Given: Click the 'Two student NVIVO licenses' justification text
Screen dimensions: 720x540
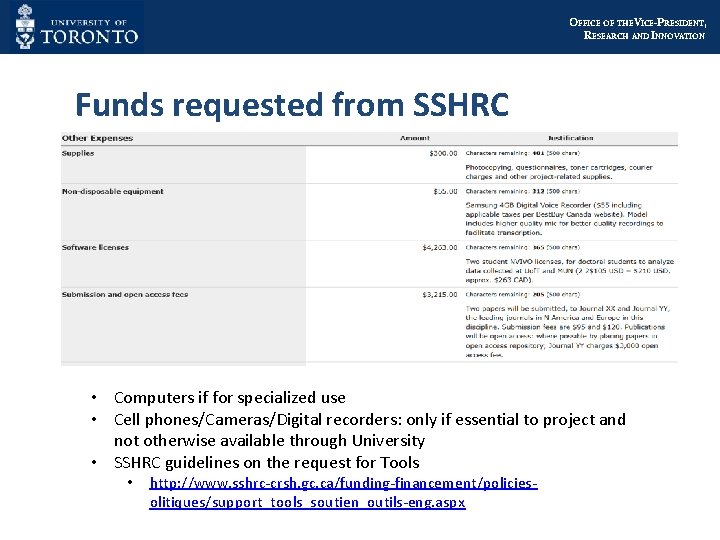Looking at the screenshot, I should (x=569, y=270).
